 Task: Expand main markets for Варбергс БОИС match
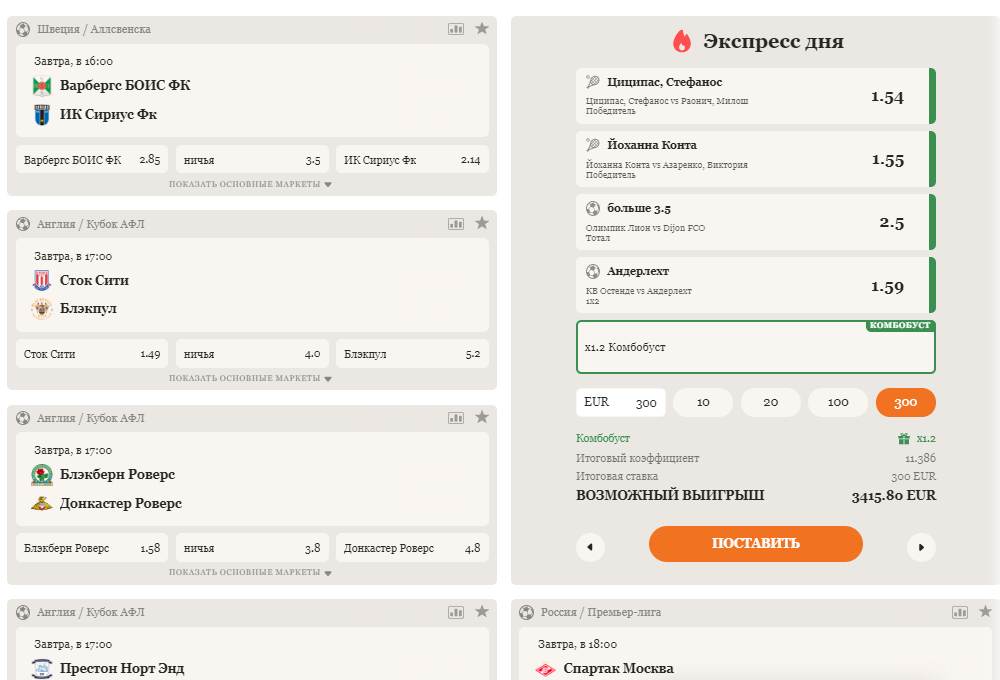tap(250, 184)
